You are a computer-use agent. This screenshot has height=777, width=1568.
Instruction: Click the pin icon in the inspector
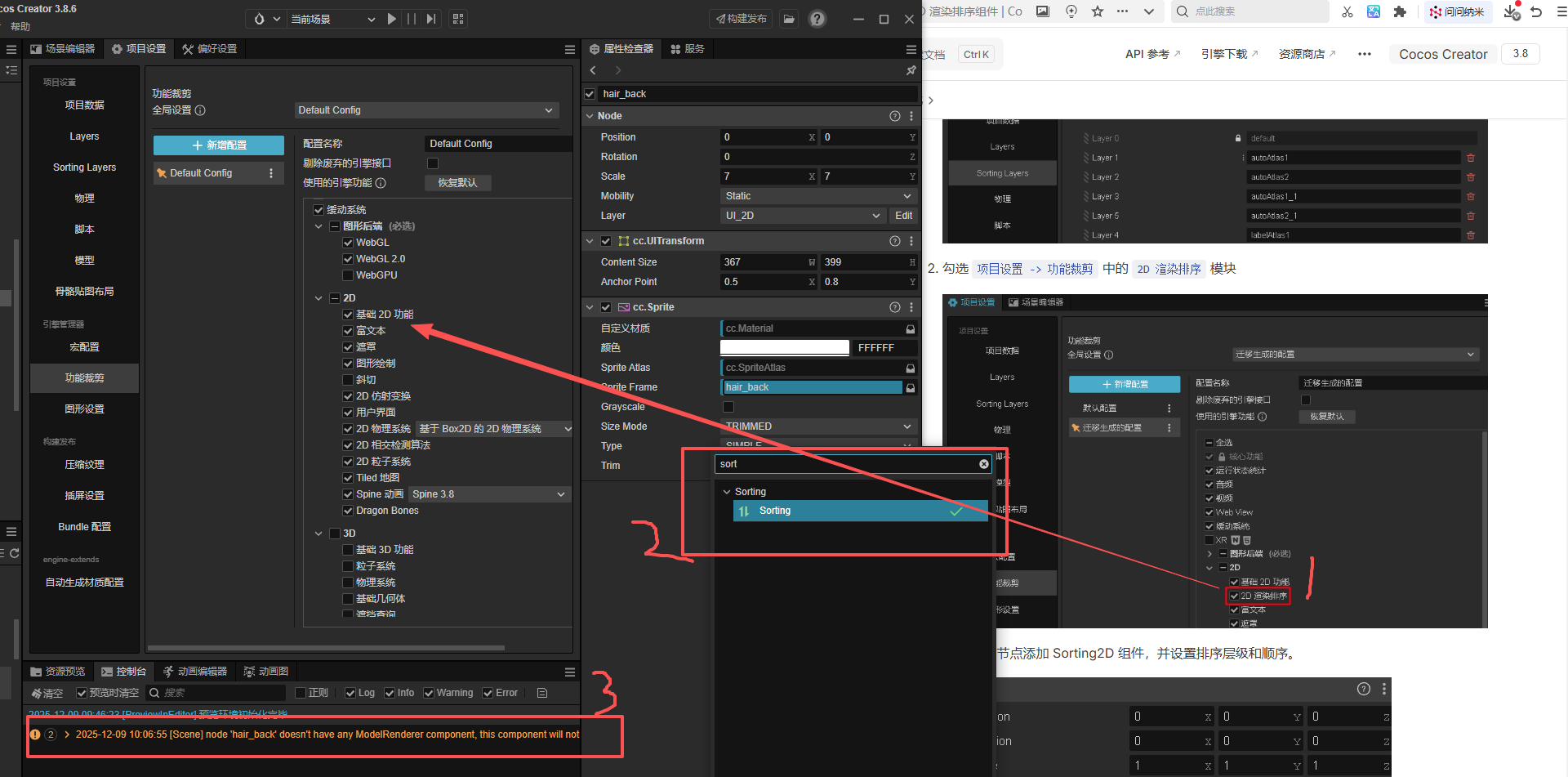(911, 70)
